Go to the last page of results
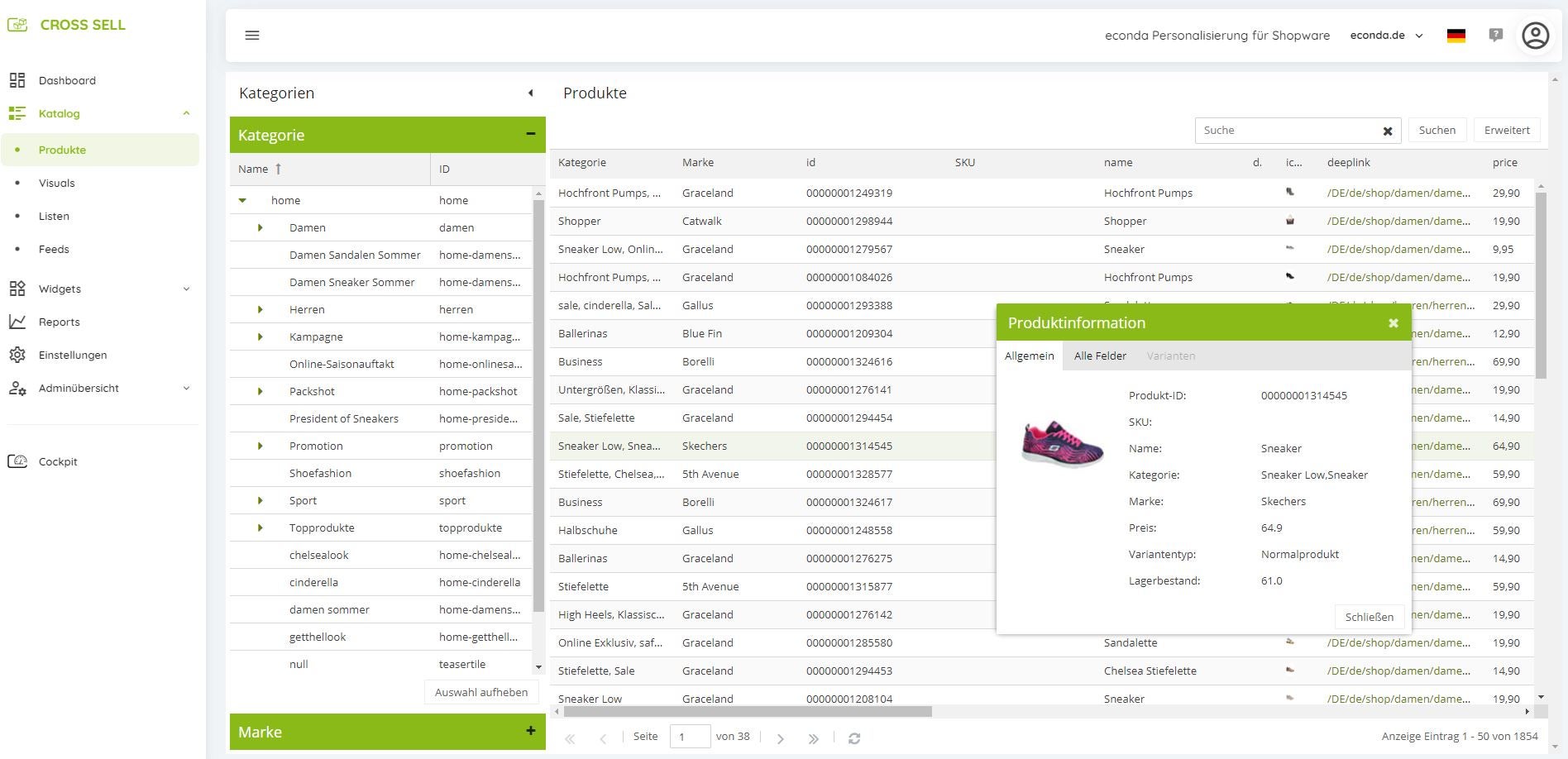Image resolution: width=1568 pixels, height=759 pixels. 813,738
